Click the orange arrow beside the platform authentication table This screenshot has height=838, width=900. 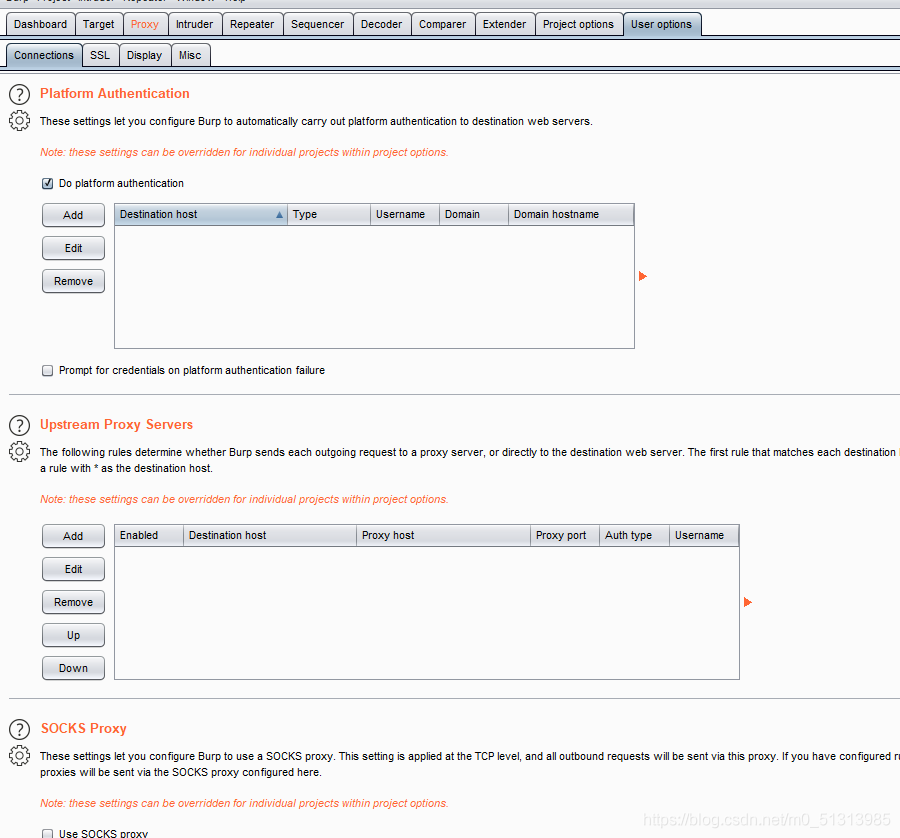click(x=643, y=276)
